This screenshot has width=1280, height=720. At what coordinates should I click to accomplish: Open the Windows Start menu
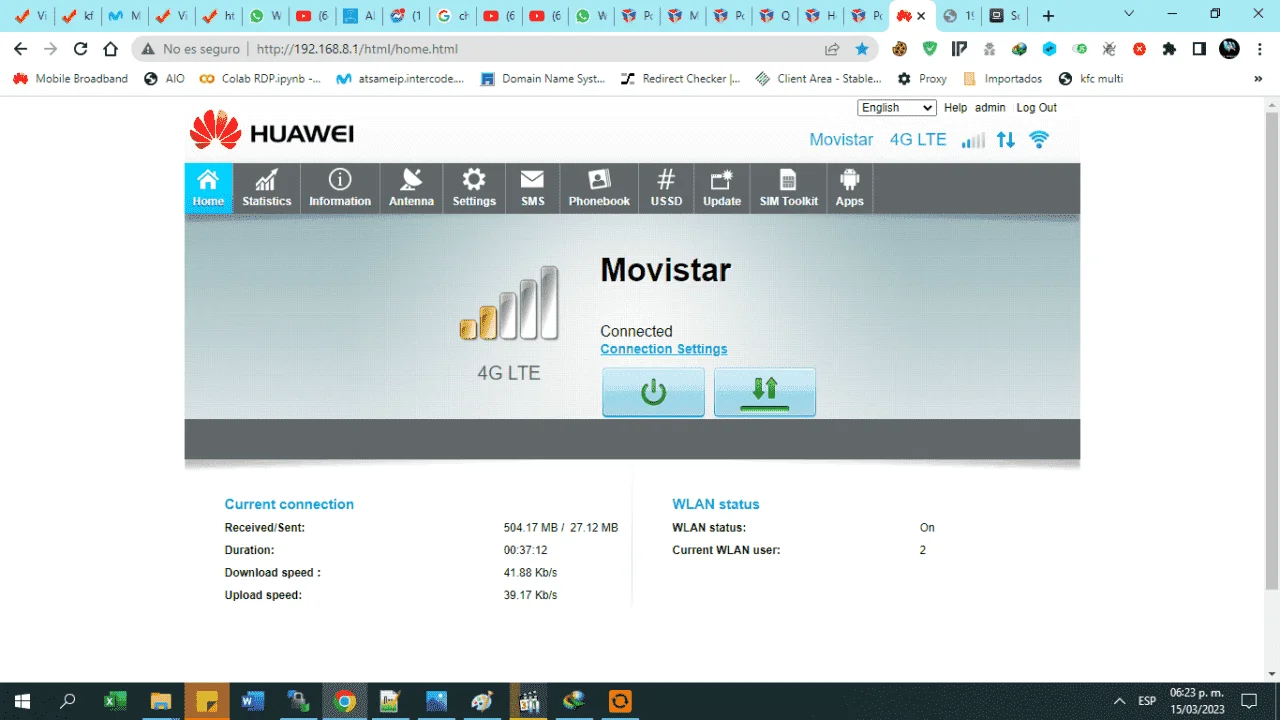(21, 701)
